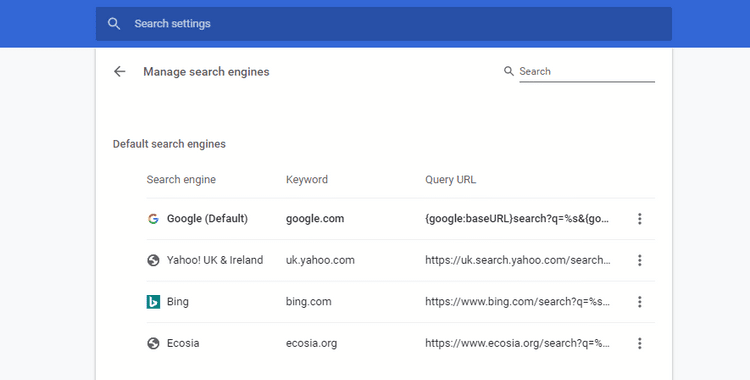Focus the search engines Search field
750x380 pixels.
(587, 72)
